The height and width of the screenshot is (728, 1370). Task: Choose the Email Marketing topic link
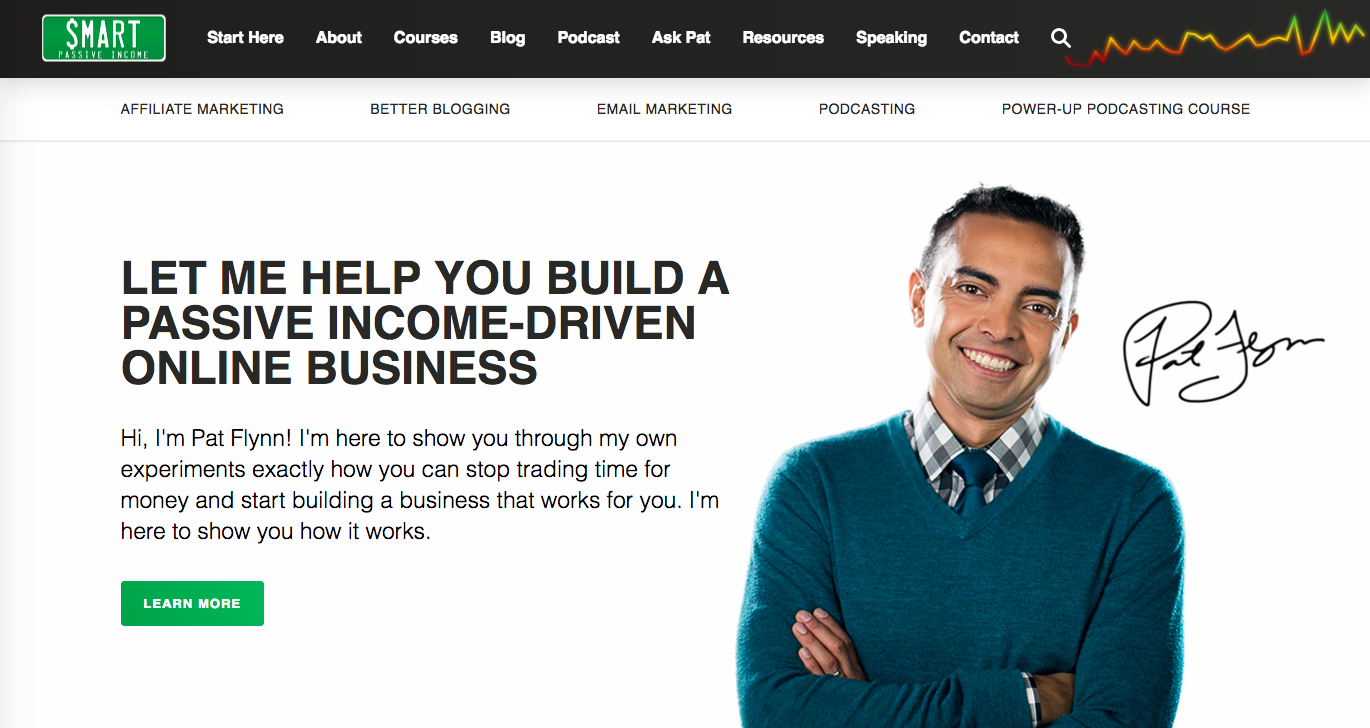click(x=665, y=109)
